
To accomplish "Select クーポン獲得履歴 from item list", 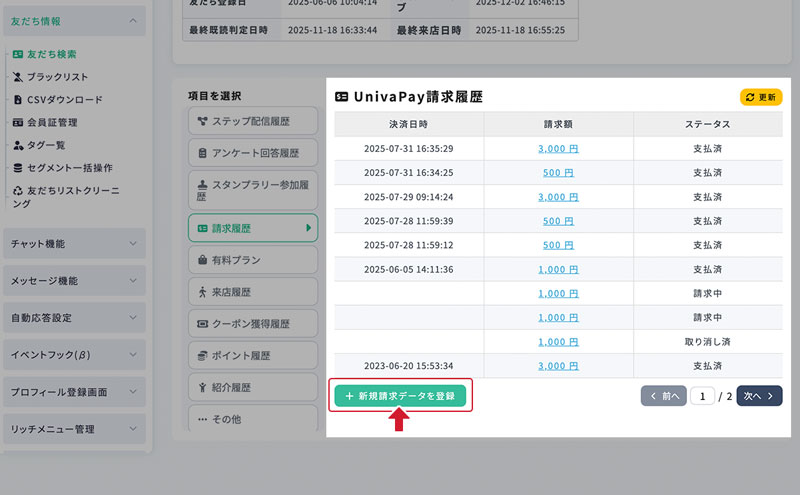I will coord(252,324).
